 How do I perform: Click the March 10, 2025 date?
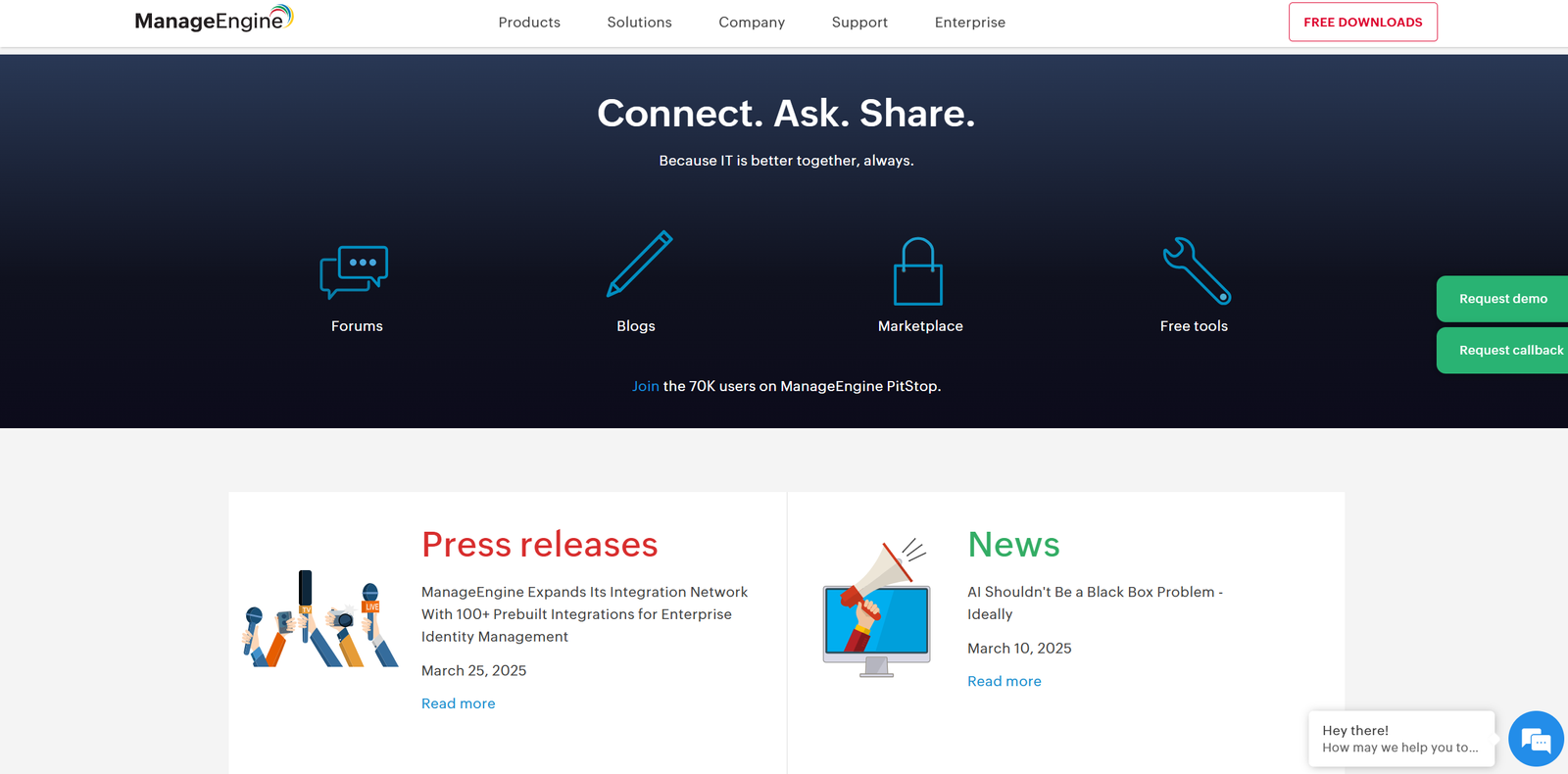(x=1019, y=649)
